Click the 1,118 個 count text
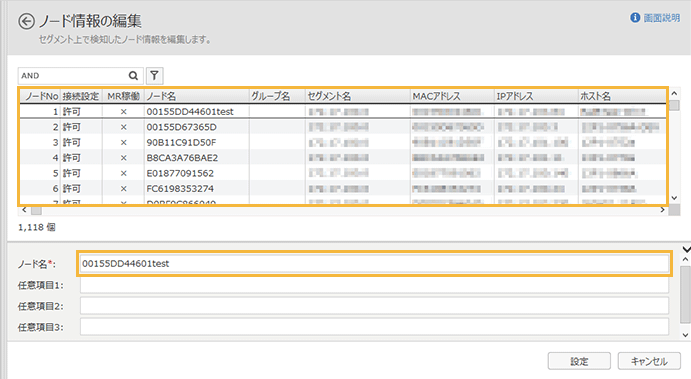This screenshot has width=691, height=379. point(37,227)
